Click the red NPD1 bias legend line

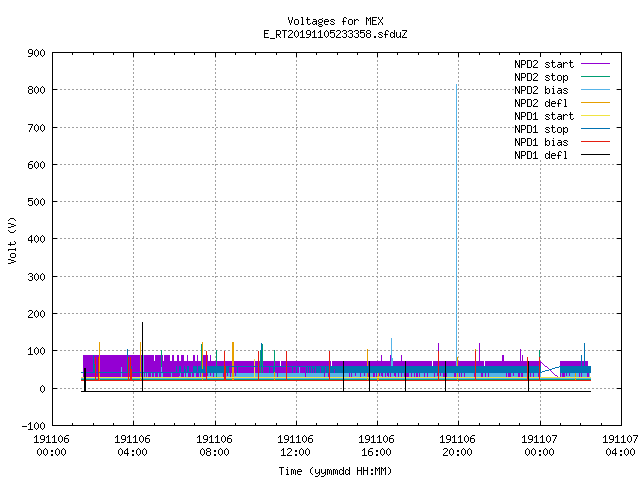pyautogui.click(x=595, y=142)
